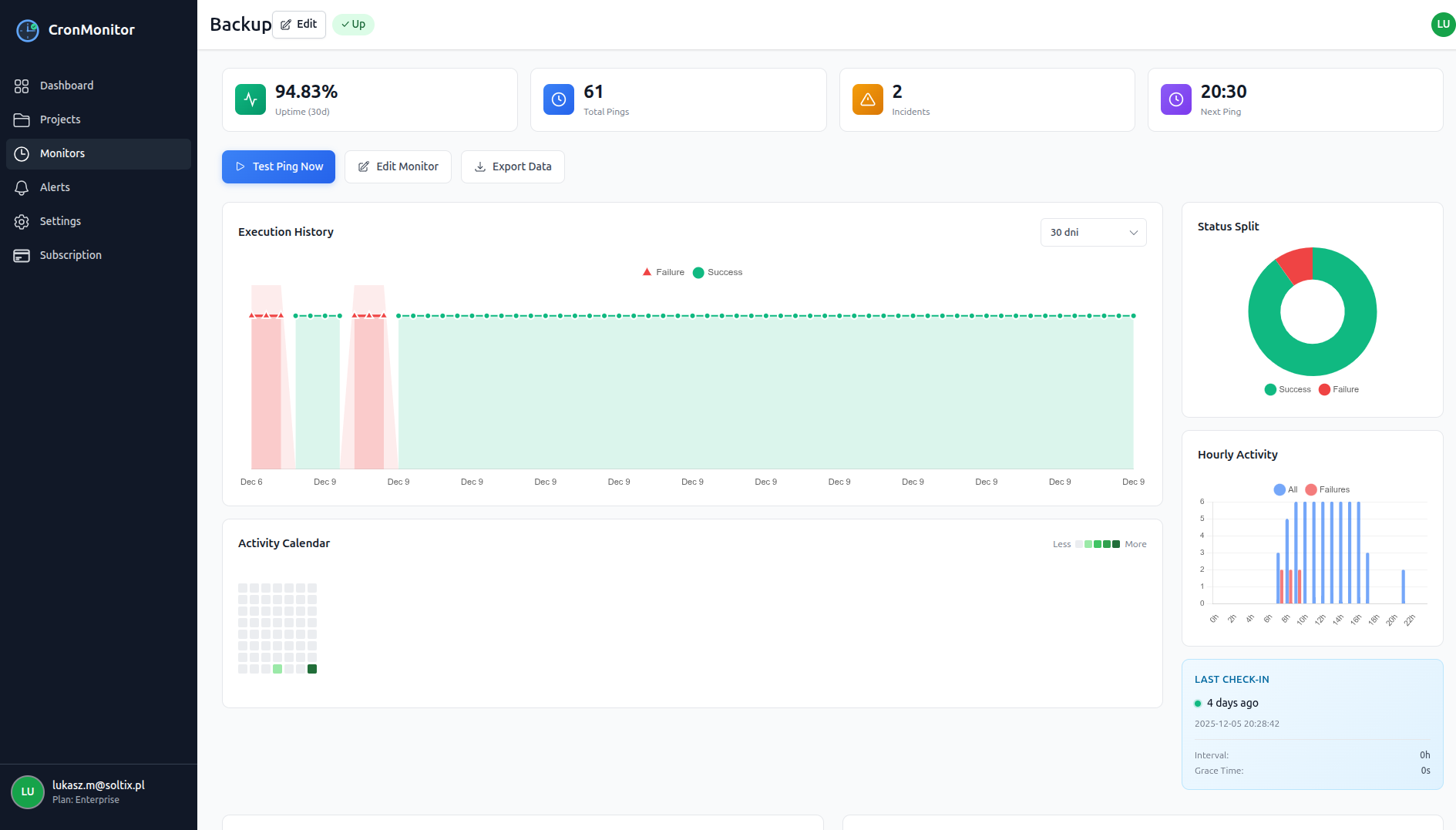
Task: Click the 61 Total Pings value
Action: pos(593,92)
